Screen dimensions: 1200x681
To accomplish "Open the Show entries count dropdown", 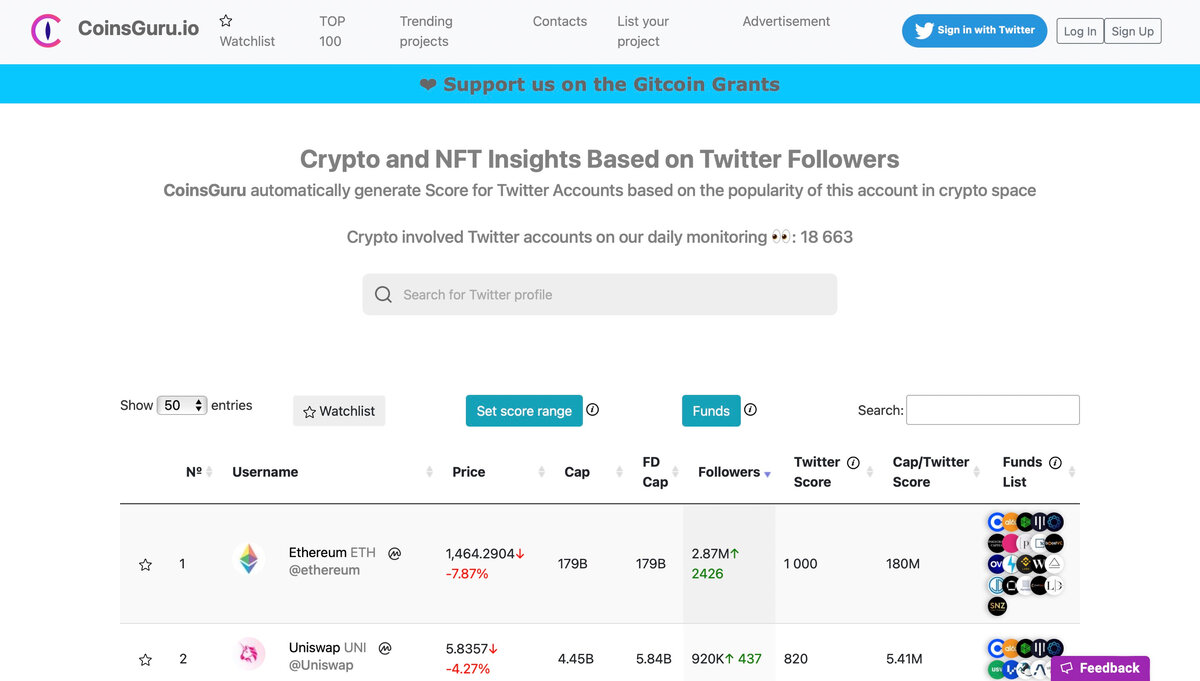I will pyautogui.click(x=182, y=405).
